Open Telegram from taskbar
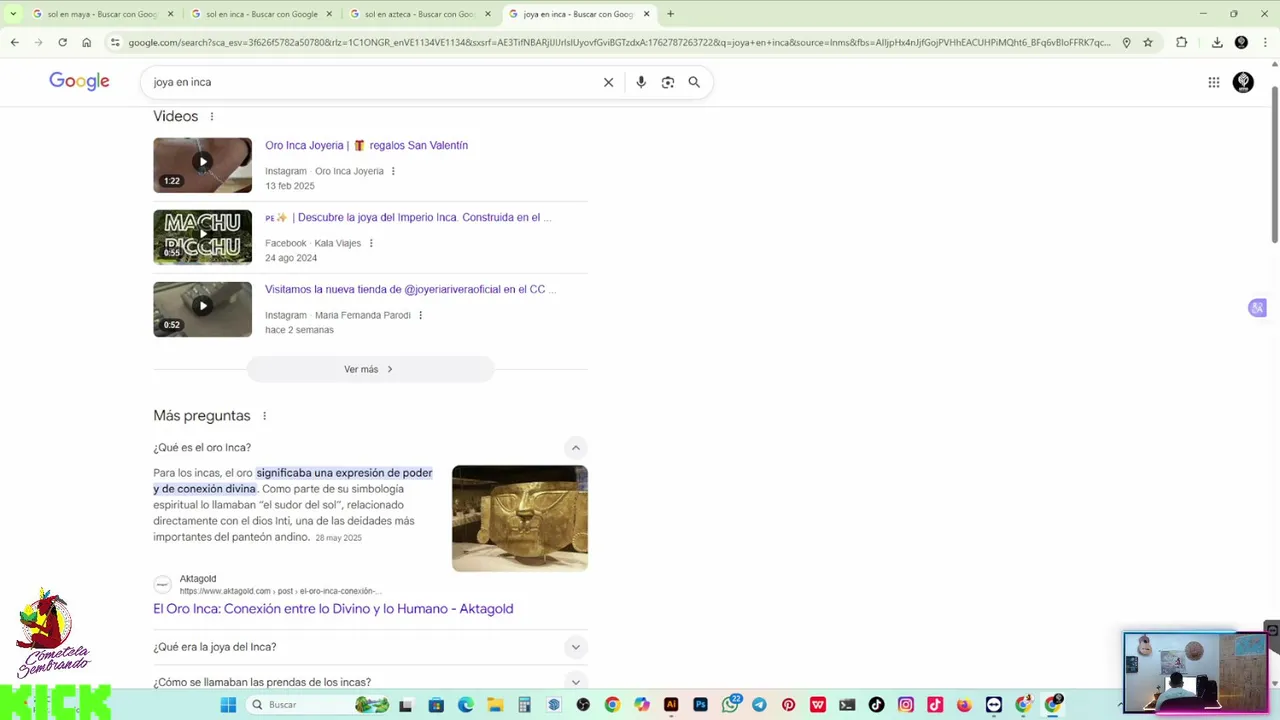Image resolution: width=1280 pixels, height=720 pixels. point(759,705)
